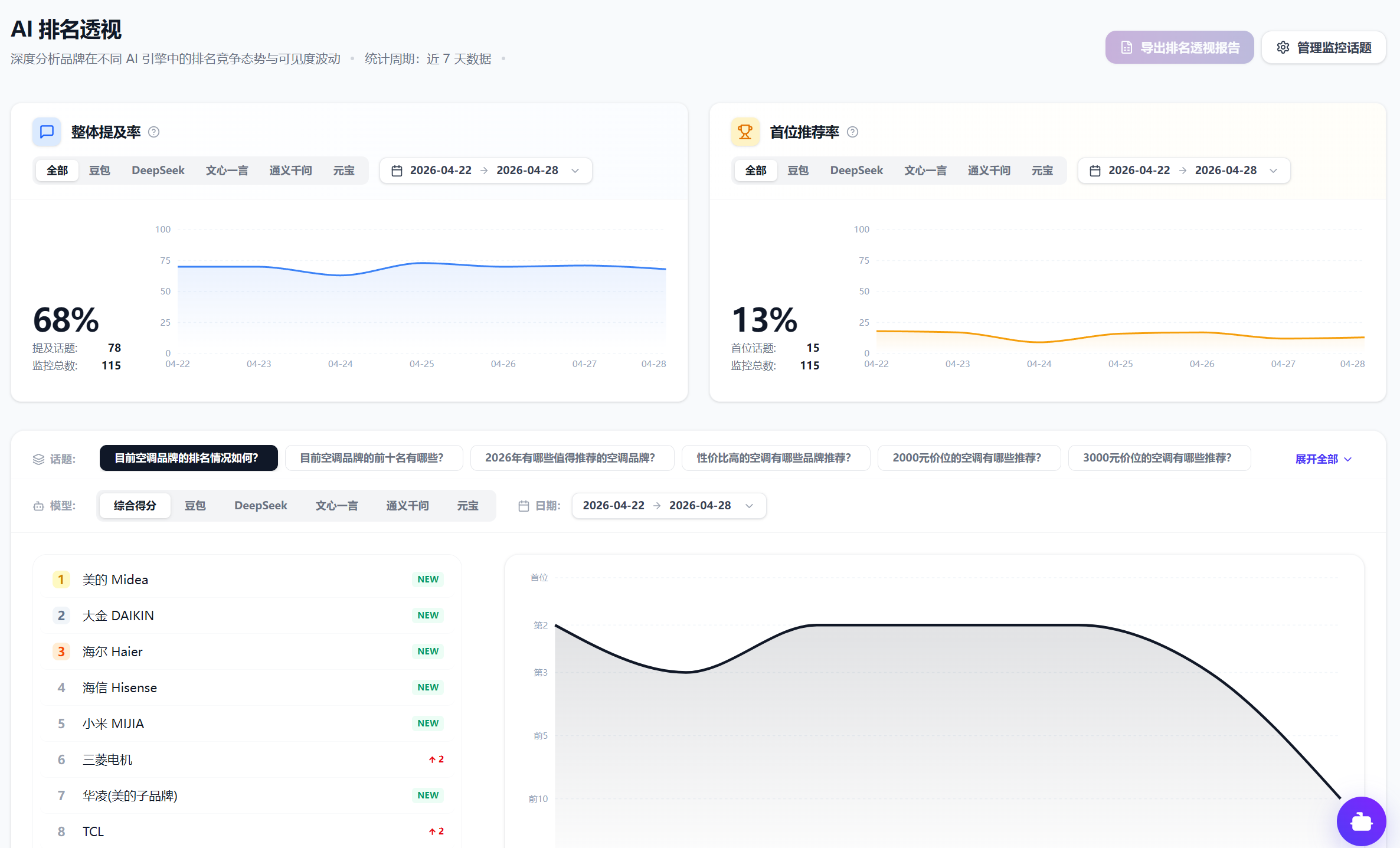Select 元宝 tab in 首位推荐率 card
1400x848 pixels.
[1042, 171]
